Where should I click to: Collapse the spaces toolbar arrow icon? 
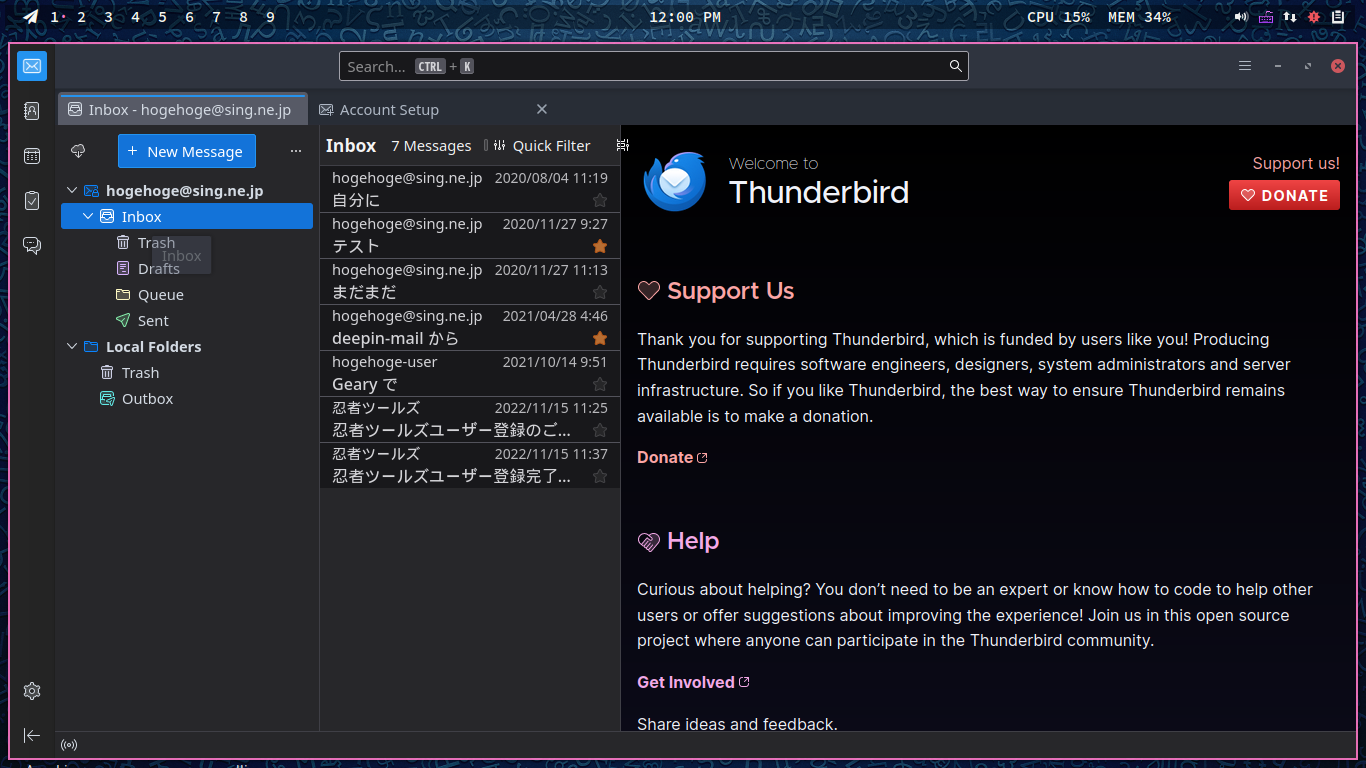(32, 735)
